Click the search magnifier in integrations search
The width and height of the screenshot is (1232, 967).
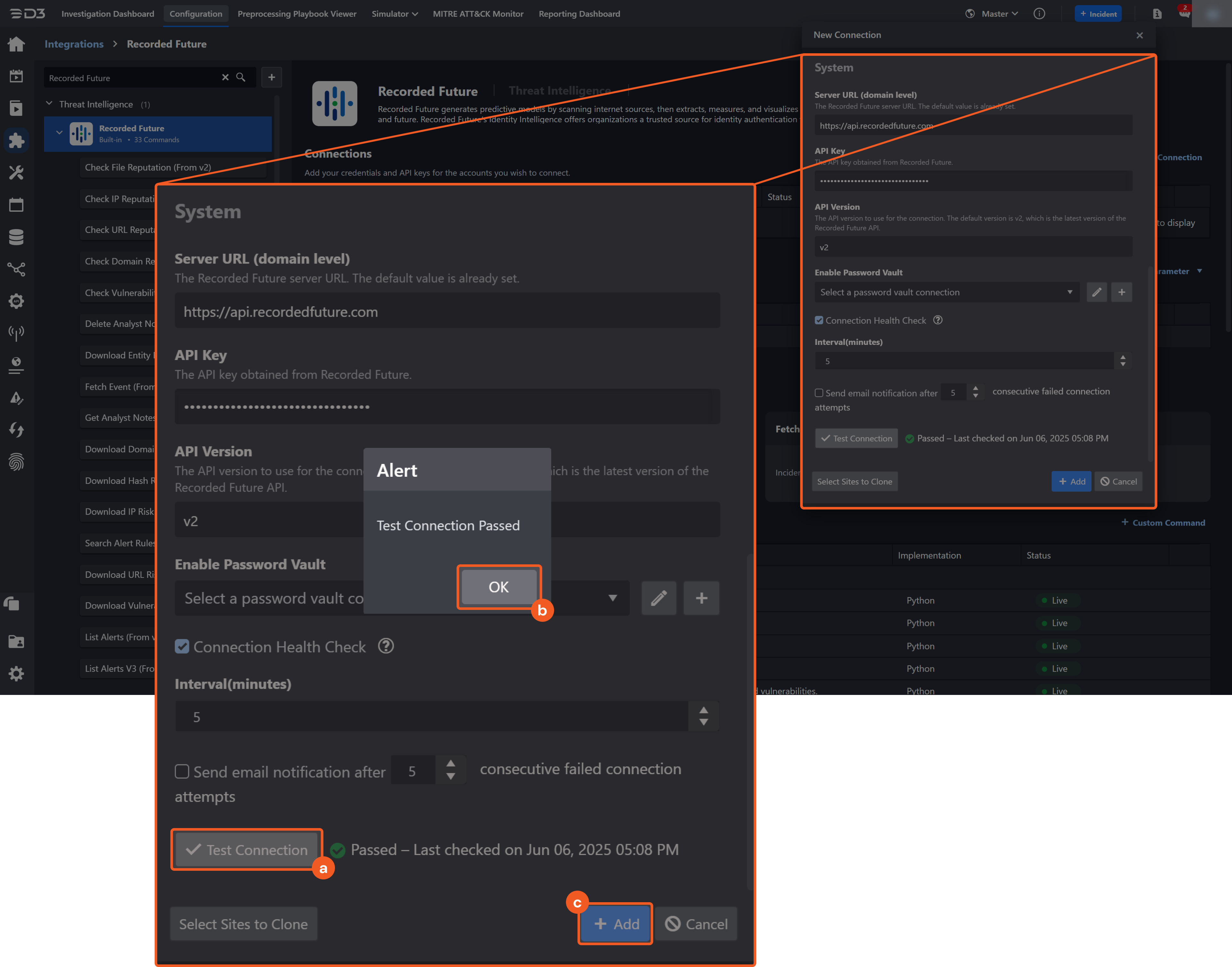point(241,78)
